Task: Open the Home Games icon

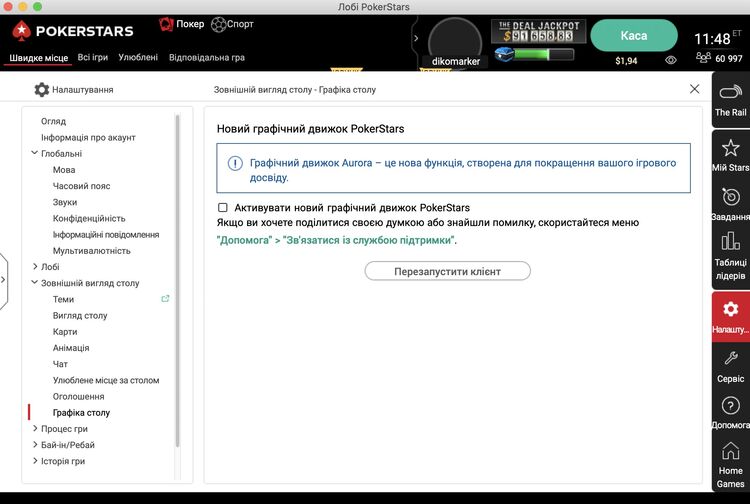Action: (730, 451)
